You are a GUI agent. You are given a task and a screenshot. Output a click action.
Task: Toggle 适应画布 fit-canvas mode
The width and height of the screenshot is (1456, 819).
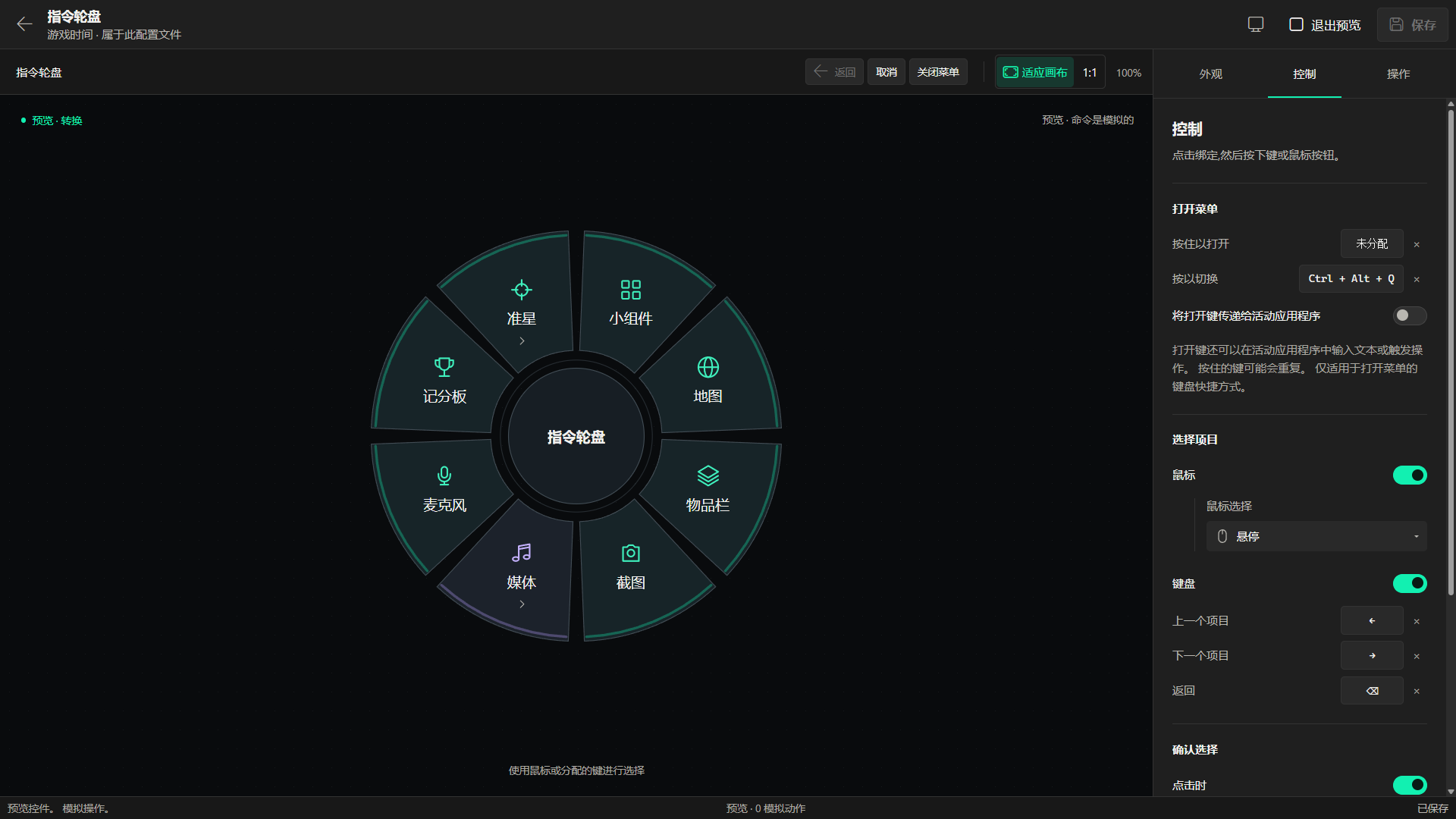(x=1035, y=72)
